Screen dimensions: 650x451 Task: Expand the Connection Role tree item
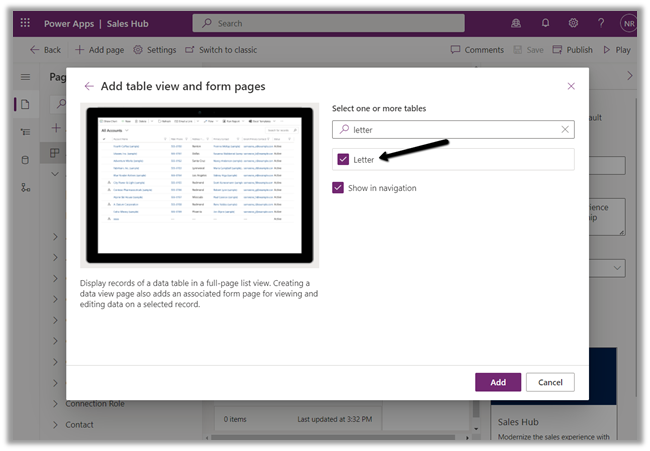56,404
